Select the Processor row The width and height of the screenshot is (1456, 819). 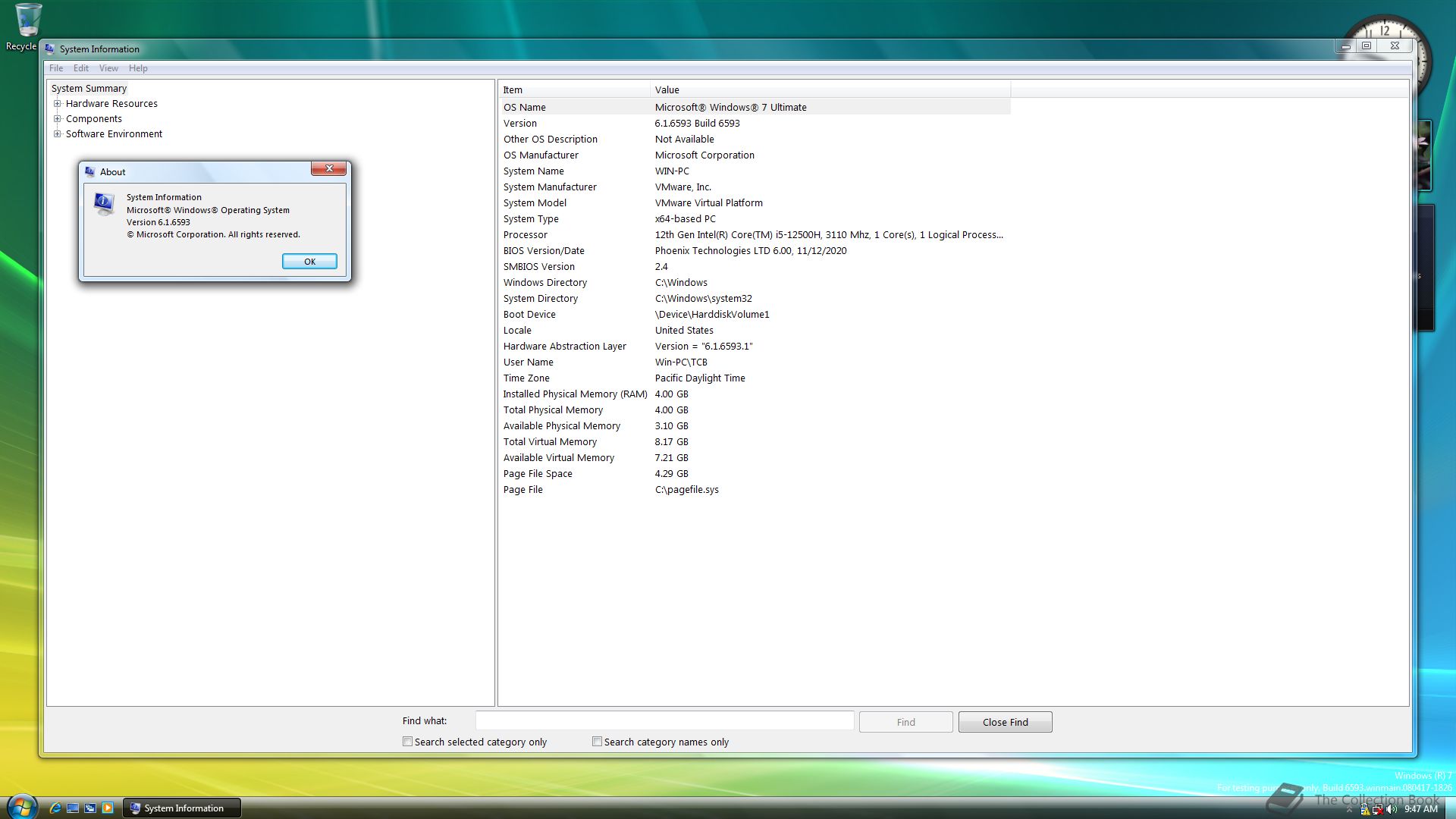pyautogui.click(x=755, y=235)
